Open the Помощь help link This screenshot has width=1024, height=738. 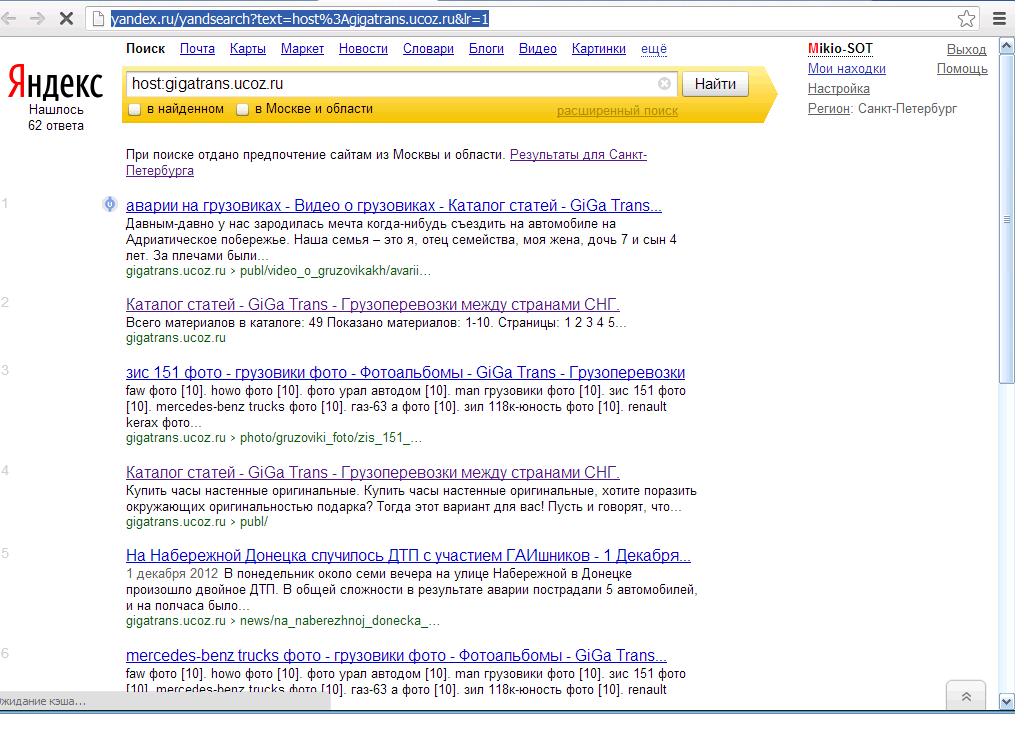(x=962, y=69)
